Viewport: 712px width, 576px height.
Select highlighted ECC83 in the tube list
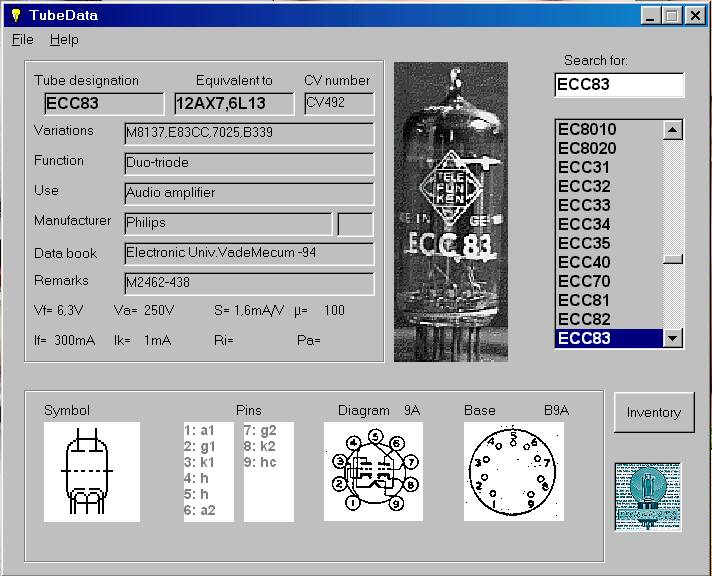(x=608, y=338)
